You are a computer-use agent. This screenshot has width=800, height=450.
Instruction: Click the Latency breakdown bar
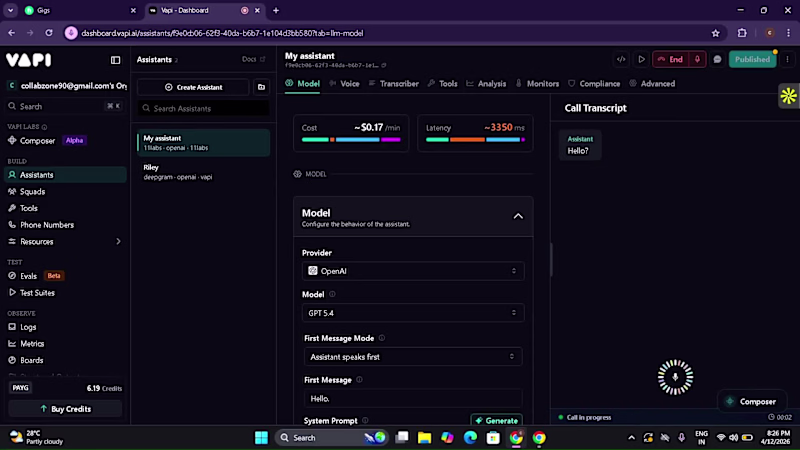pos(475,139)
